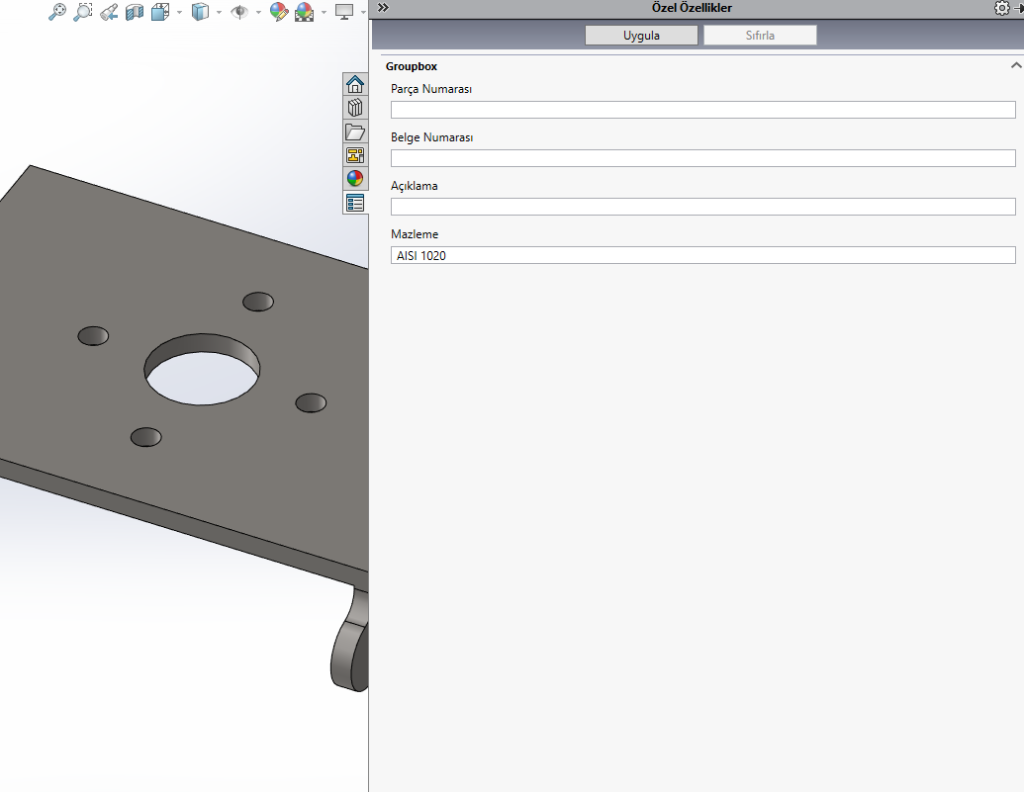Viewport: 1024px width, 792px height.
Task: Open the Özel Özellikler gear settings
Action: pos(1001,8)
